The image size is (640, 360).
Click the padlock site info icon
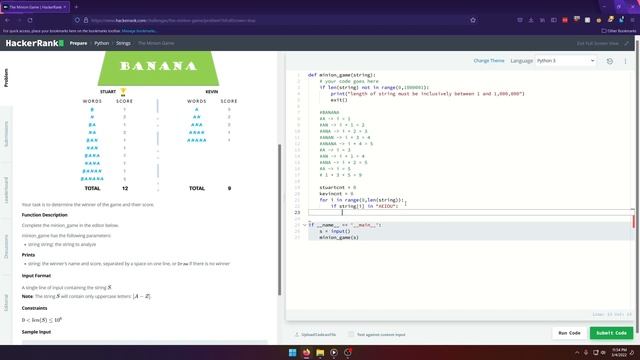tap(86, 20)
